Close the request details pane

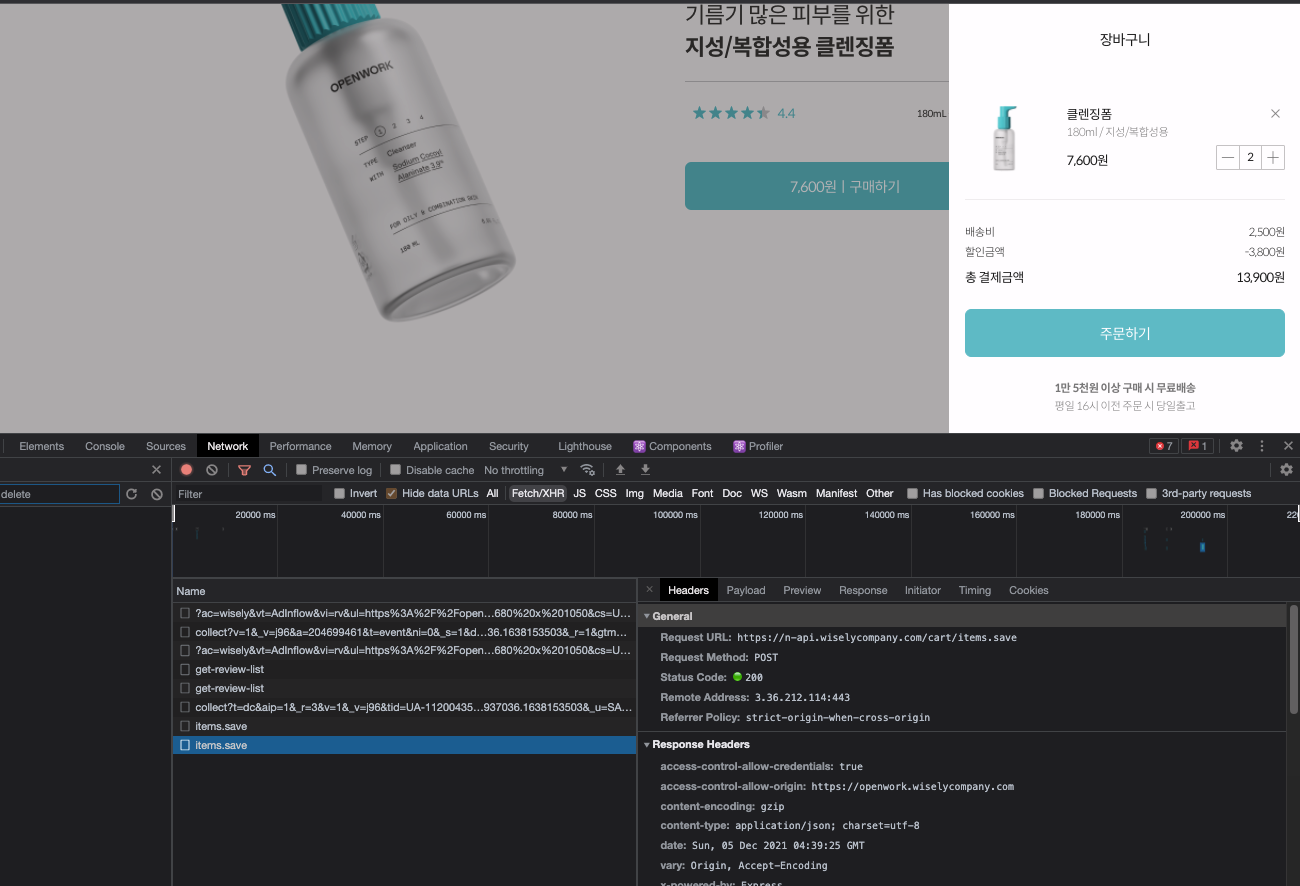click(649, 590)
